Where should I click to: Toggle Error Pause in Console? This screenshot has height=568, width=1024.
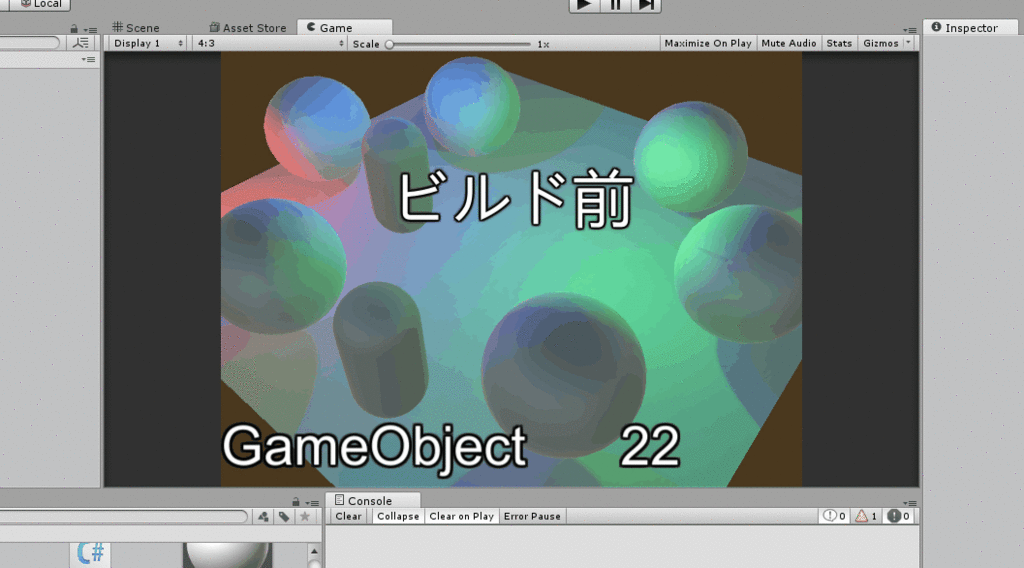[532, 516]
